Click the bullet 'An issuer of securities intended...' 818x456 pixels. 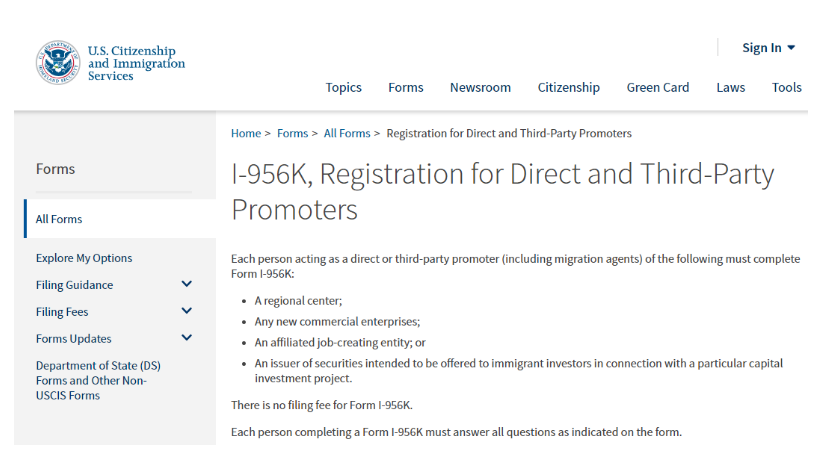[519, 371]
